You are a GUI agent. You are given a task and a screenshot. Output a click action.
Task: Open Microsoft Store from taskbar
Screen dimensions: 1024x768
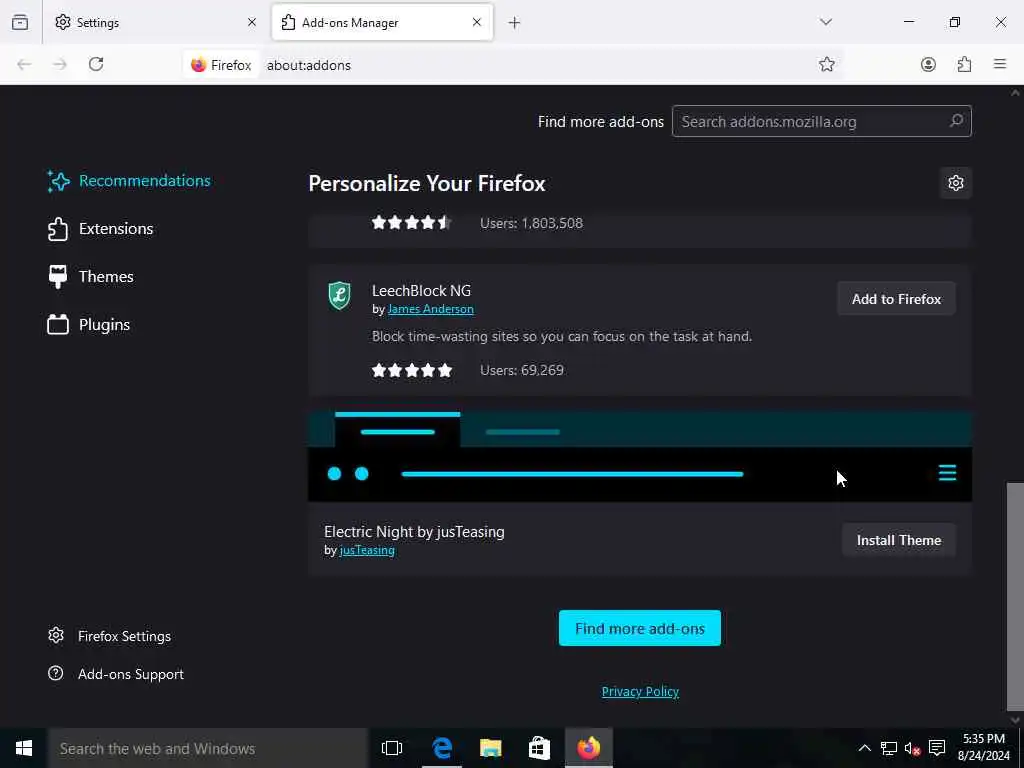pyautogui.click(x=539, y=748)
